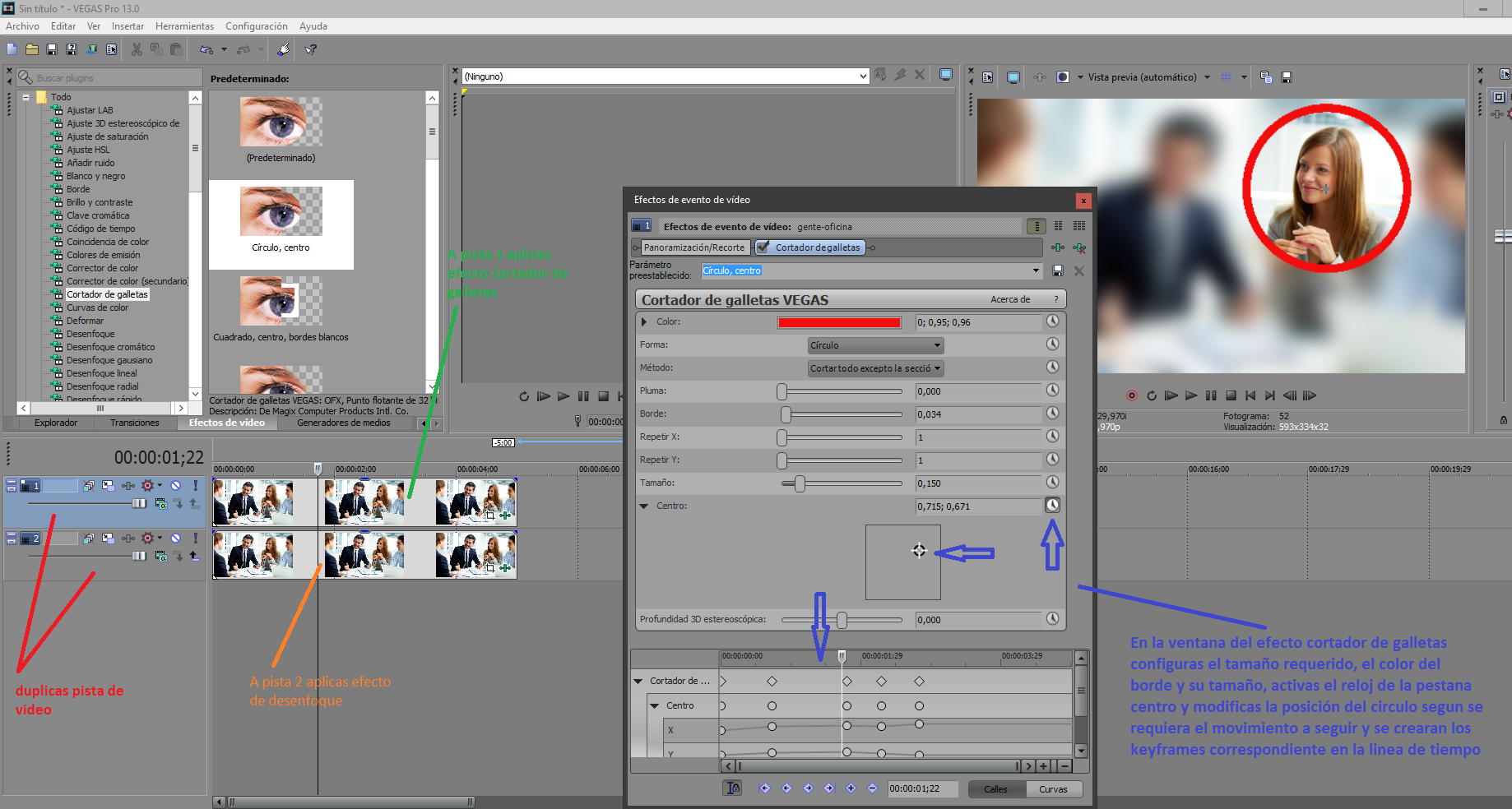Collapse the Centro parameter section
The width and height of the screenshot is (1512, 809).
click(645, 506)
